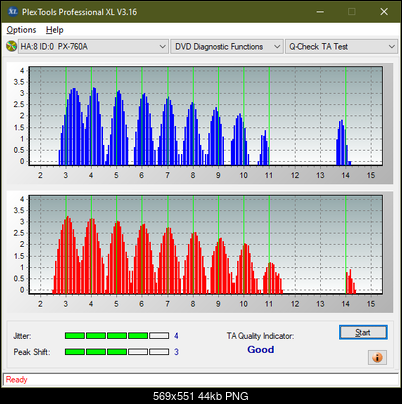Click the red 3T peak in the bottom graph
Viewport: 402px width, 404px height.
67,255
